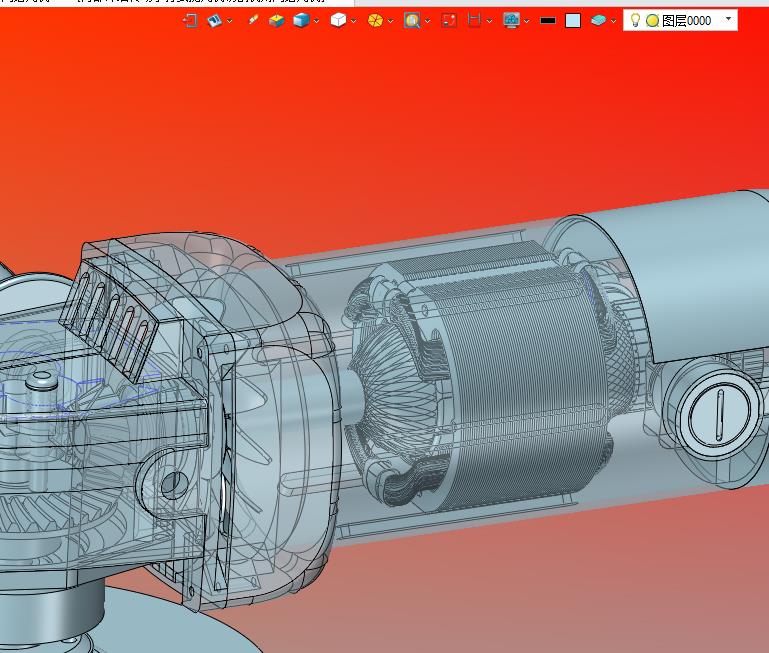Viewport: 769px width, 653px height.
Task: Click the teal slab icon
Action: 598,21
